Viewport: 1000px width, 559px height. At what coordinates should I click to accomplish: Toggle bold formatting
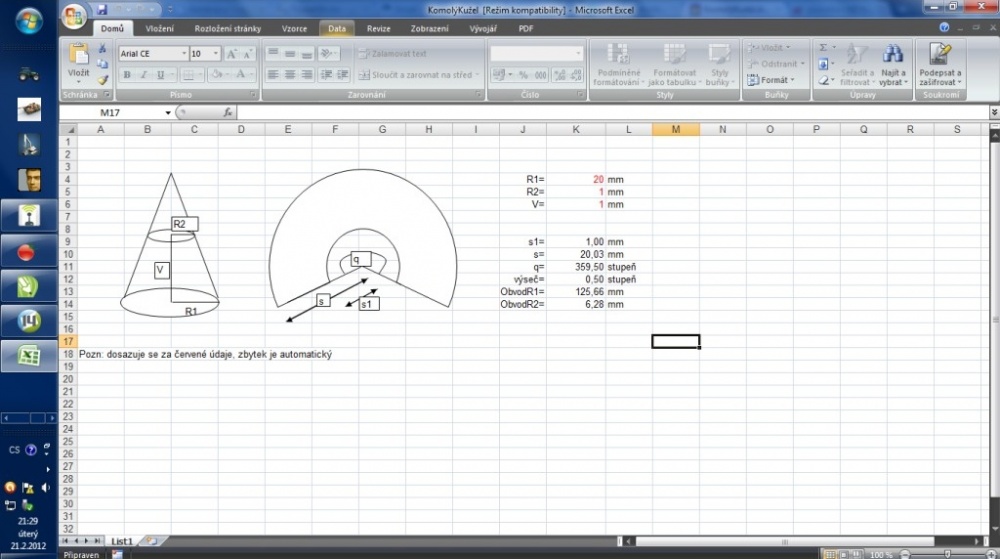(127, 75)
